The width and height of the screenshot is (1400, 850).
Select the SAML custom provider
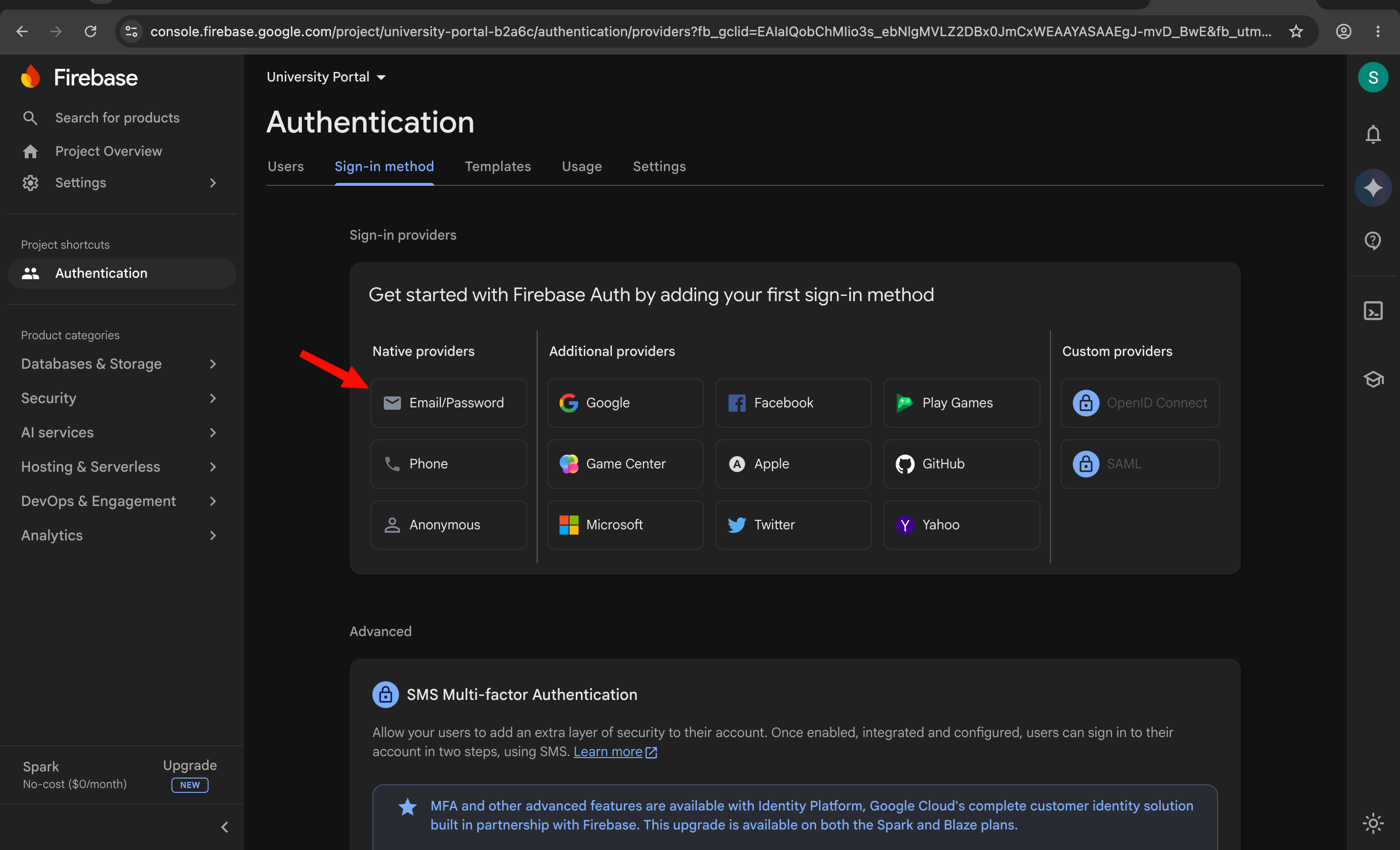(1140, 464)
